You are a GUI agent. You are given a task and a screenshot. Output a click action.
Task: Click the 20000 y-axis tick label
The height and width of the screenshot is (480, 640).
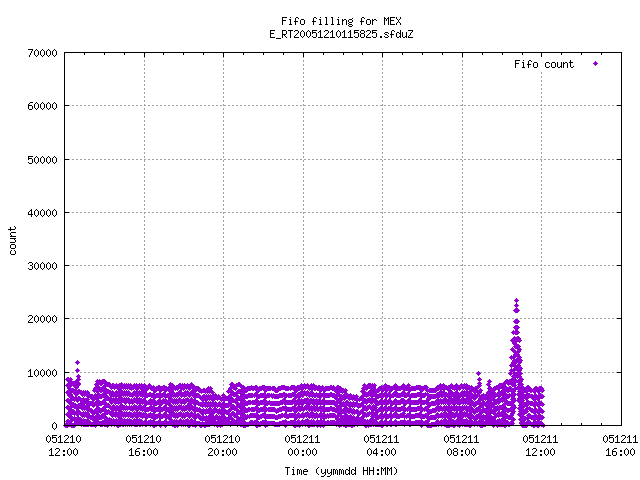[x=42, y=319]
